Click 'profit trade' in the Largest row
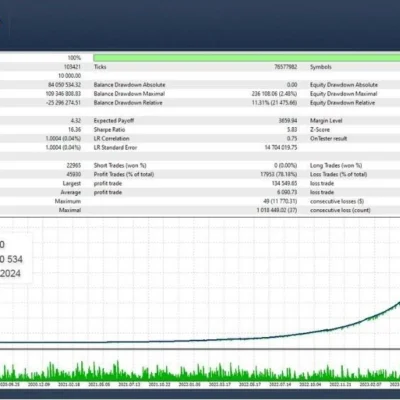The image size is (400, 400). (x=108, y=184)
